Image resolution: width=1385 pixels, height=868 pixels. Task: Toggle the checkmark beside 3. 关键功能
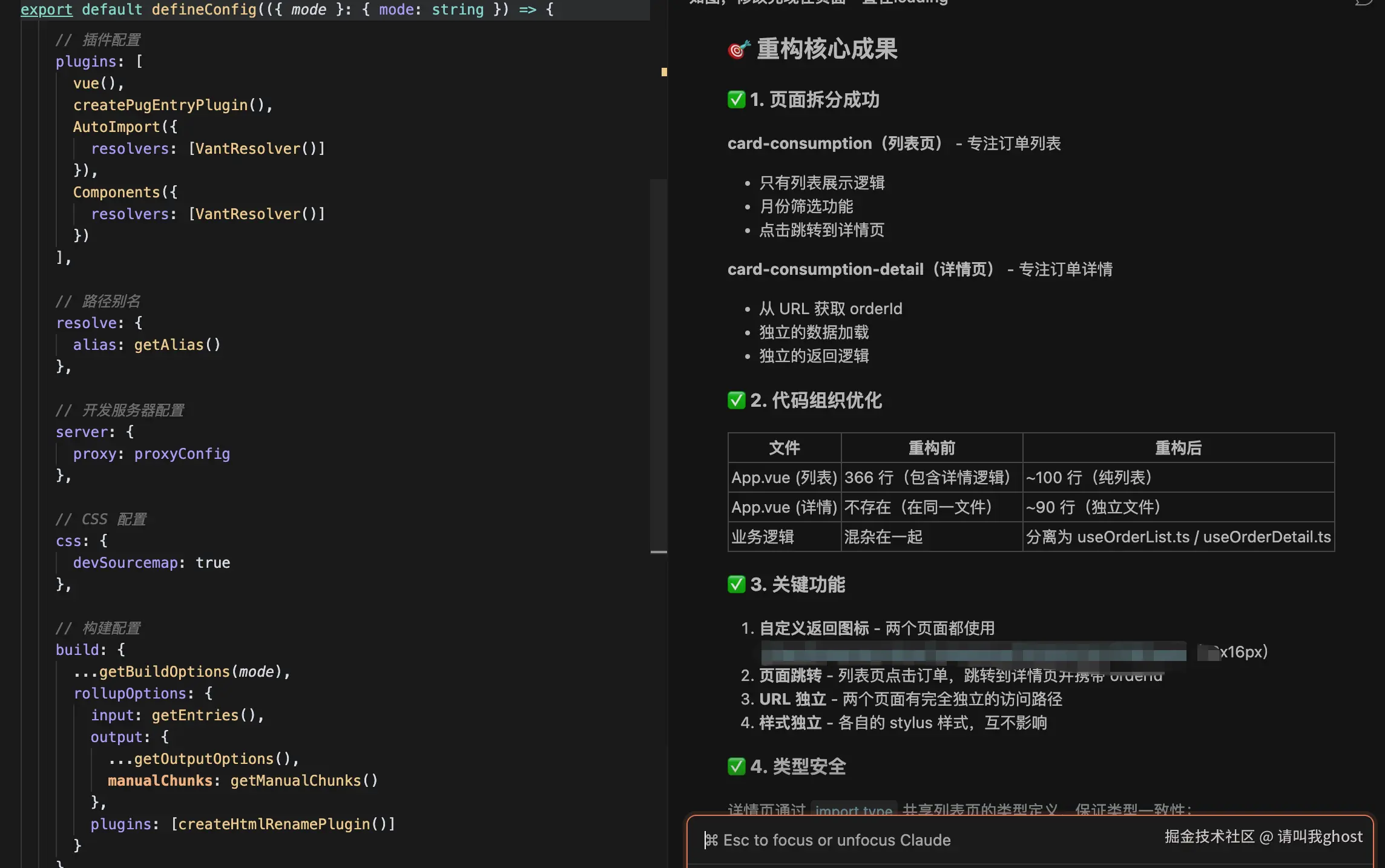point(736,584)
